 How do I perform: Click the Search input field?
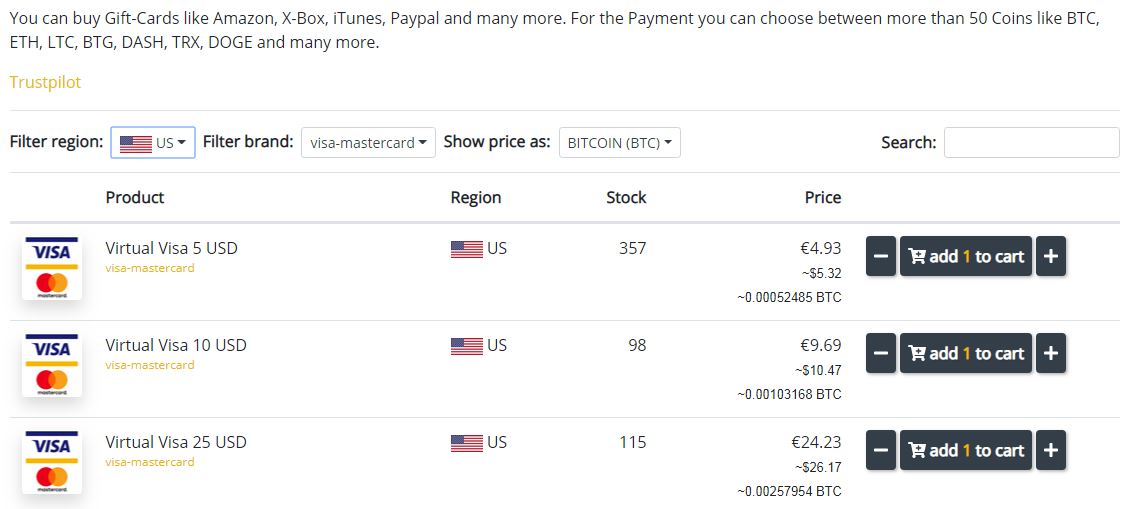tap(1031, 142)
